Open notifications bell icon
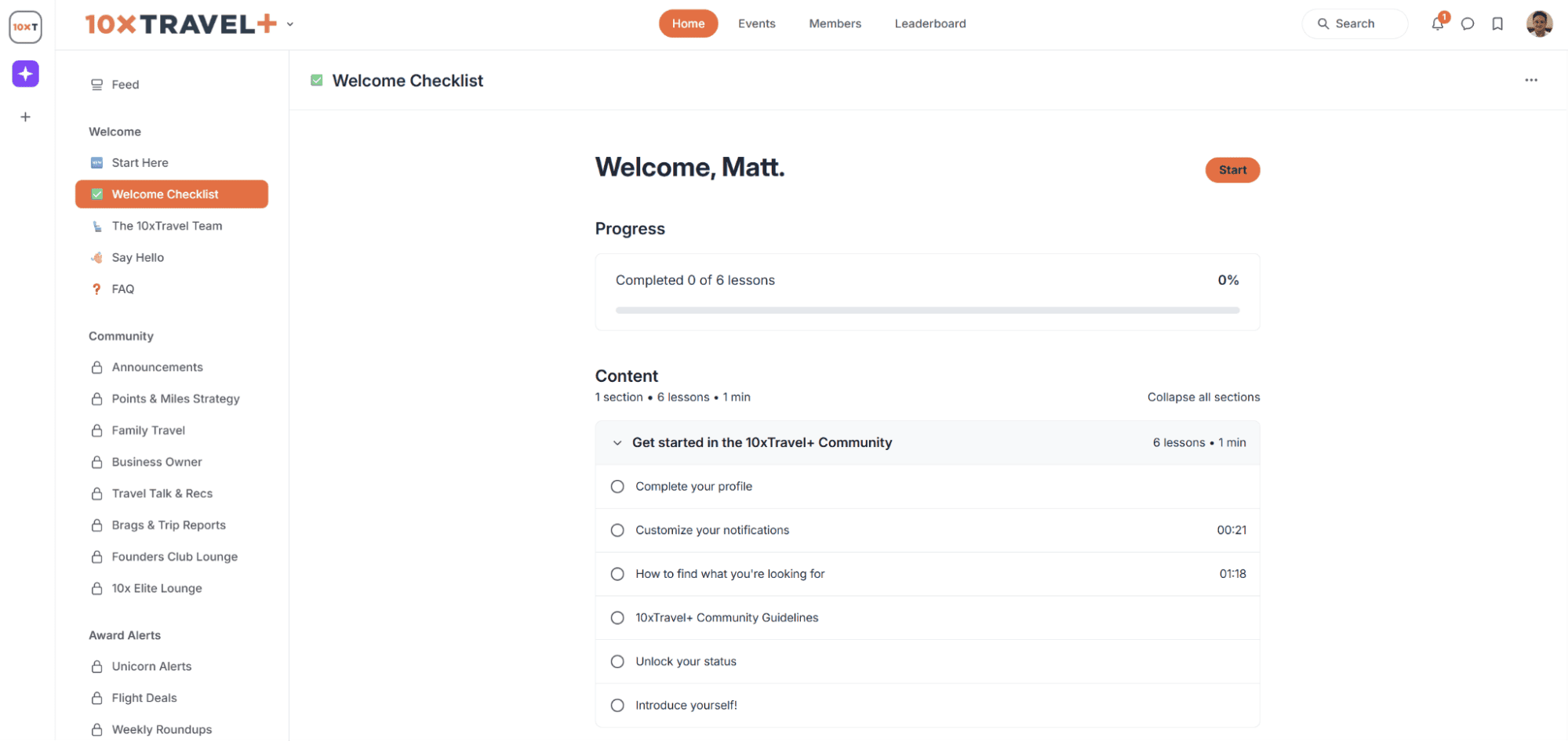 (1437, 24)
